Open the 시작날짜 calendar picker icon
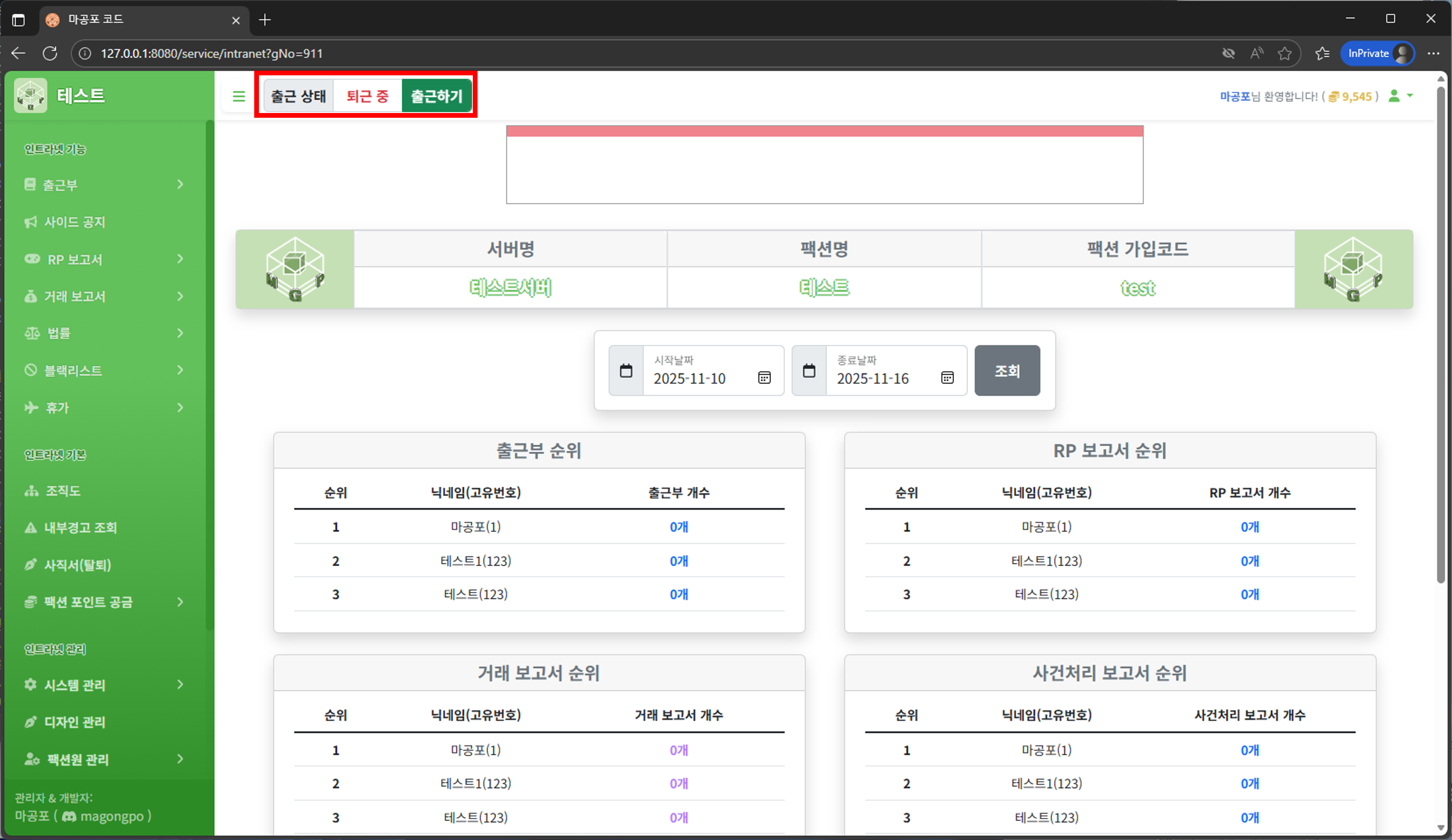1452x840 pixels. pos(764,378)
